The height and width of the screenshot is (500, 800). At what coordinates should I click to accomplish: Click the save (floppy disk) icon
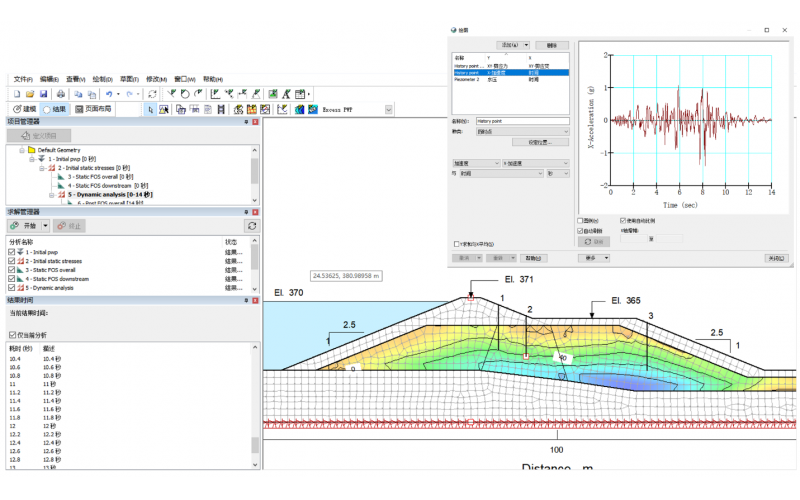(x=45, y=93)
